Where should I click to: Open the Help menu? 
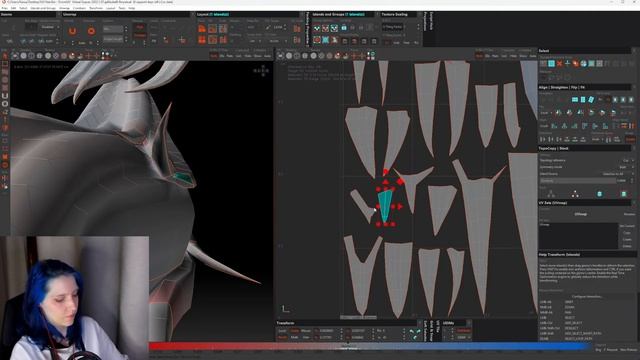[x=132, y=8]
